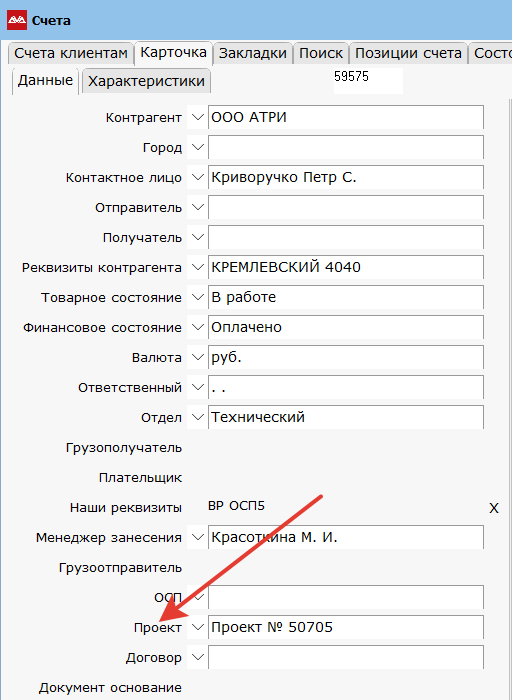Open the Финансовое состояние dropdown

click(x=197, y=327)
